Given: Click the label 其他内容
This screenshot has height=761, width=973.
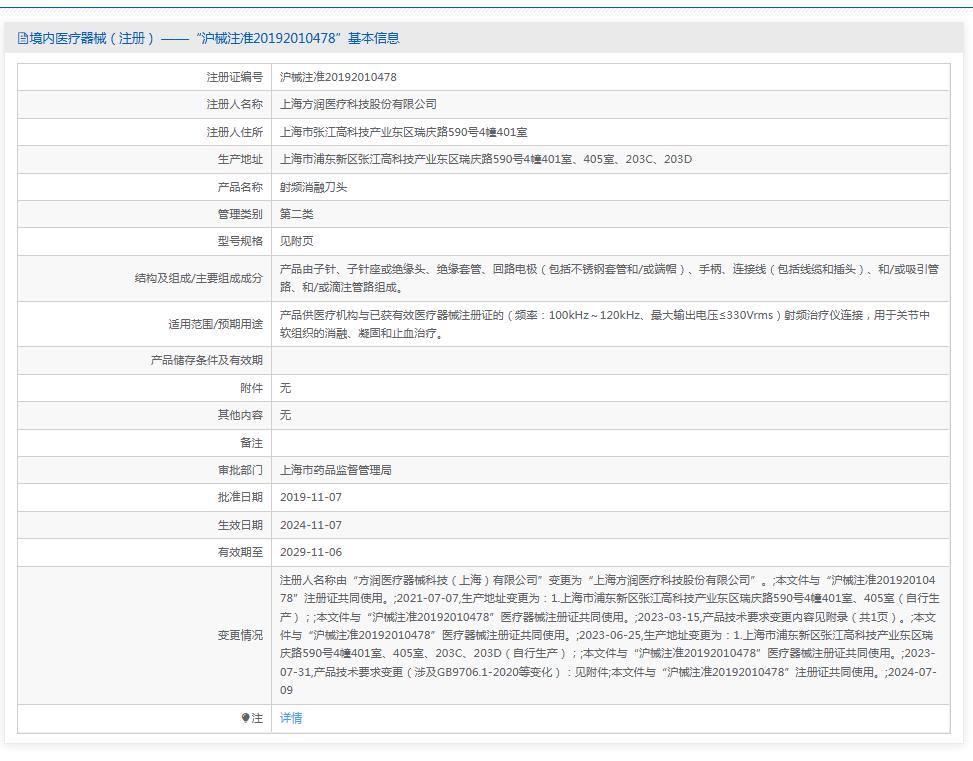Looking at the screenshot, I should coord(240,415).
